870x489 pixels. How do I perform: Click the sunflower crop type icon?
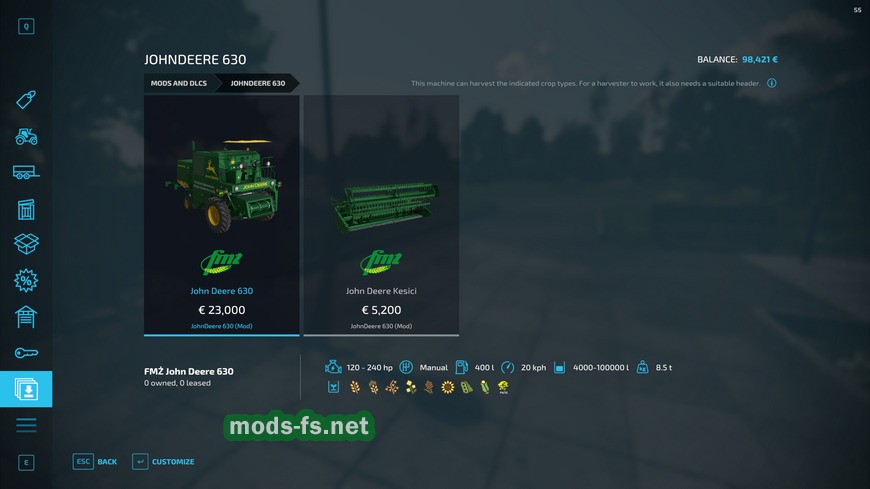click(448, 387)
